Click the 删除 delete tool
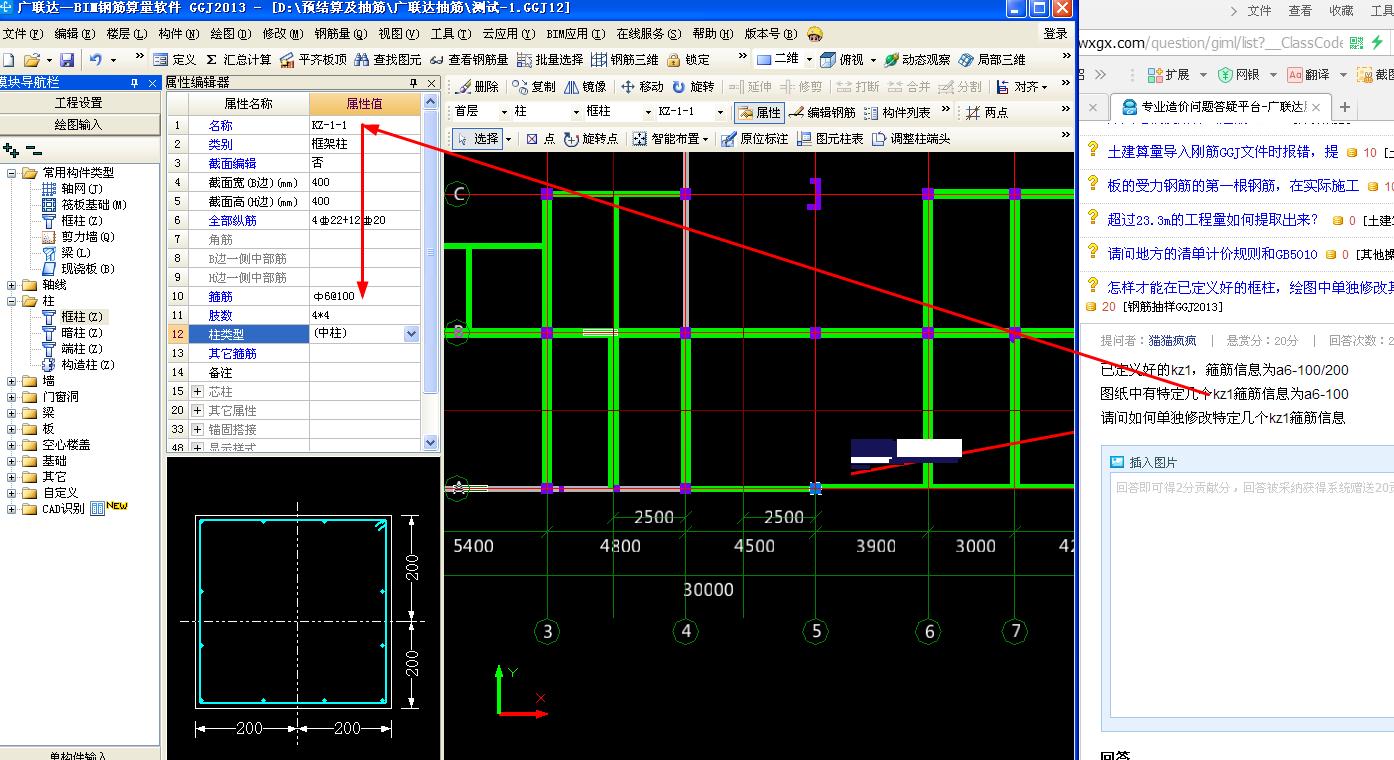 tap(476, 87)
